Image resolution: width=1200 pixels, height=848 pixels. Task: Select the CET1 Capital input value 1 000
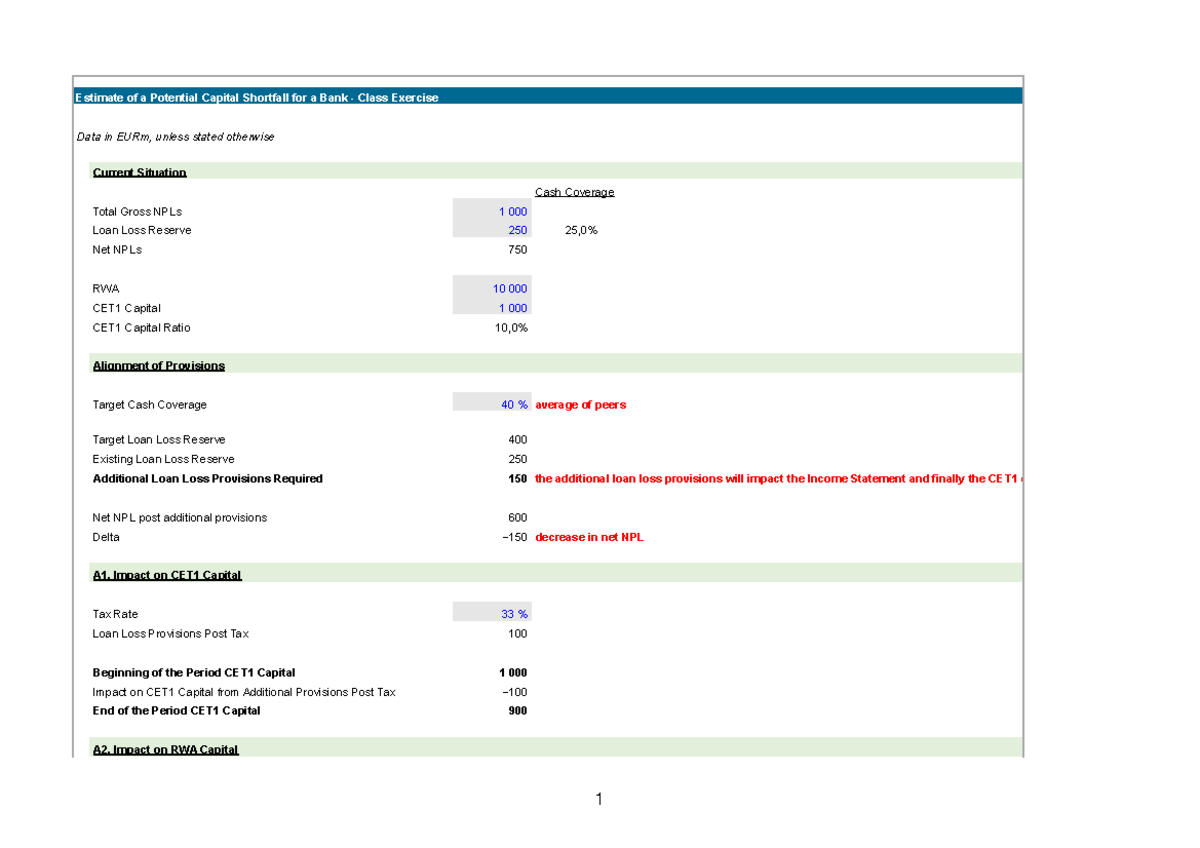pos(513,308)
